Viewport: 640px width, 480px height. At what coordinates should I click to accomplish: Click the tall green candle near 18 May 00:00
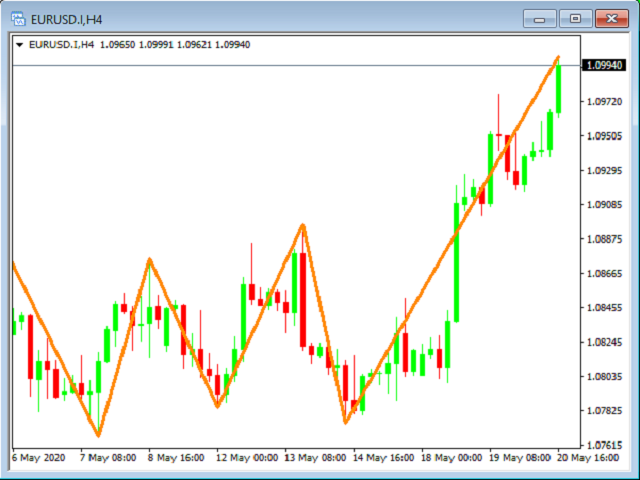456,262
